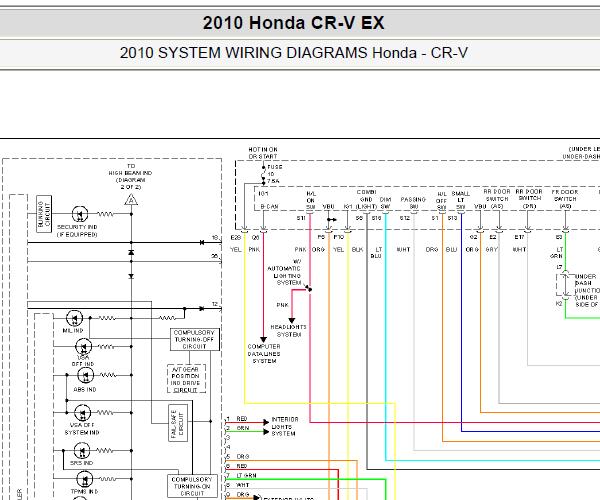
Task: Click the 'DIM SW' label
Action: pos(385,203)
